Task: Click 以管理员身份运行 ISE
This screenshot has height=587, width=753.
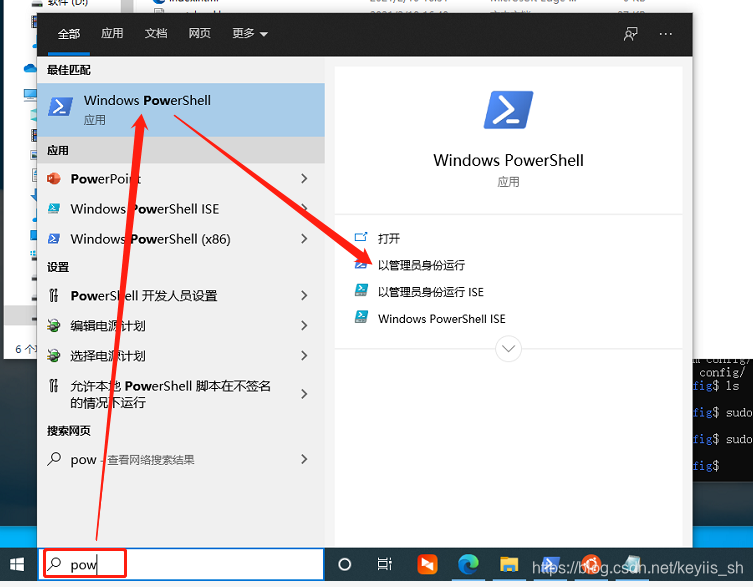Action: pos(431,292)
